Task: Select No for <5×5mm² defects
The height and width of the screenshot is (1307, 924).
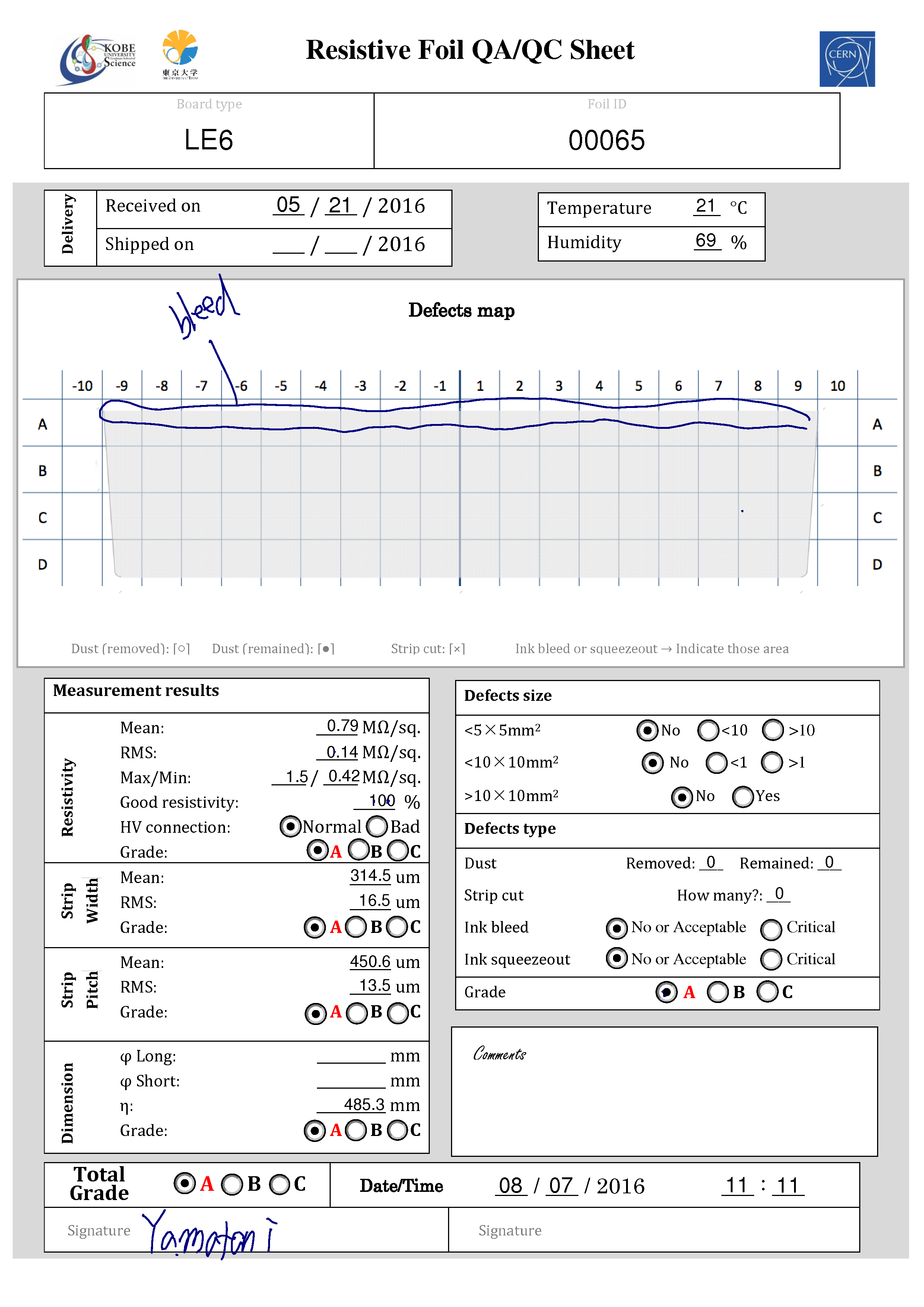Action: click(648, 730)
